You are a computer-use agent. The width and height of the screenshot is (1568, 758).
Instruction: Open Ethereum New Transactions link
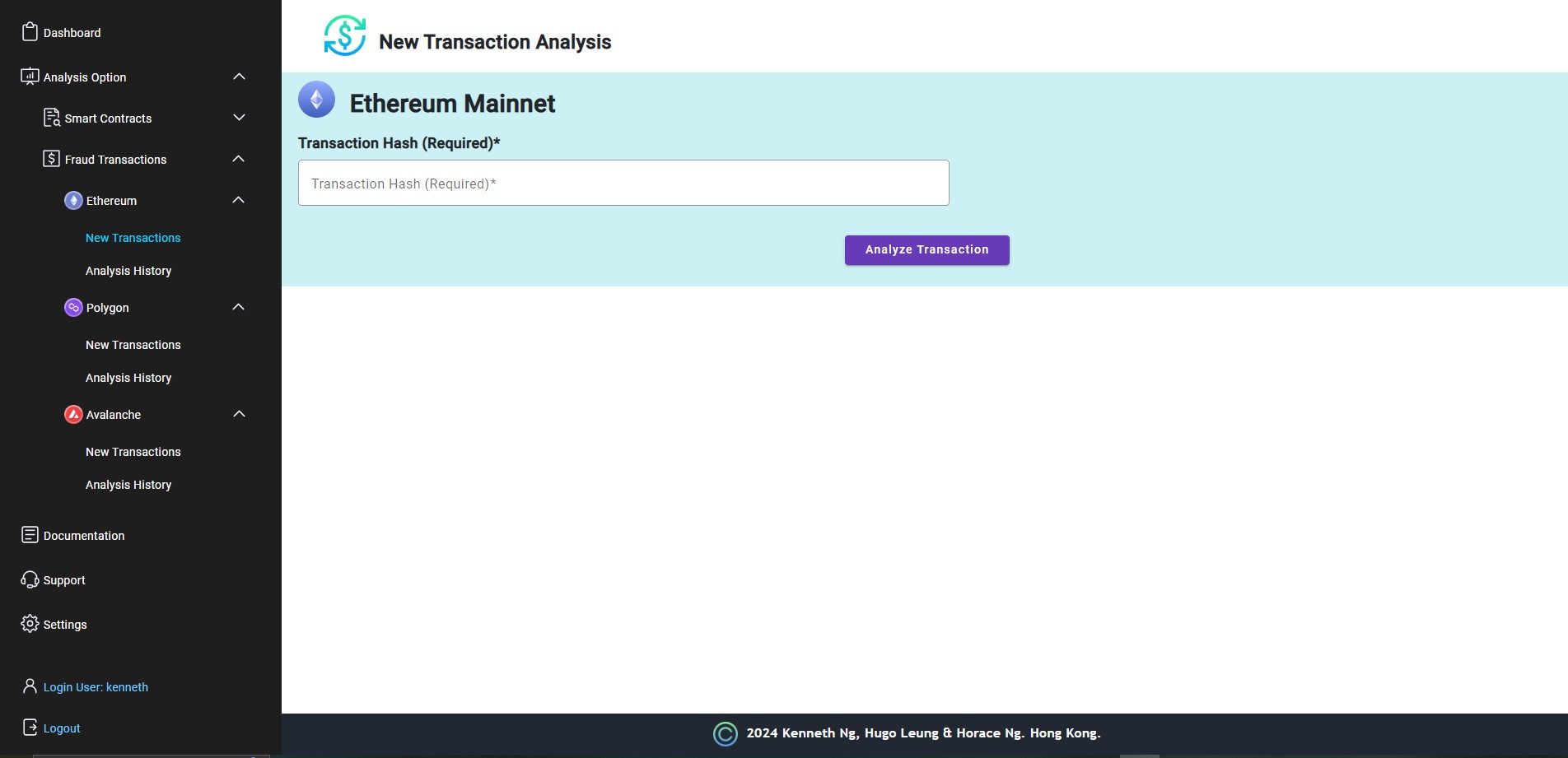[133, 238]
